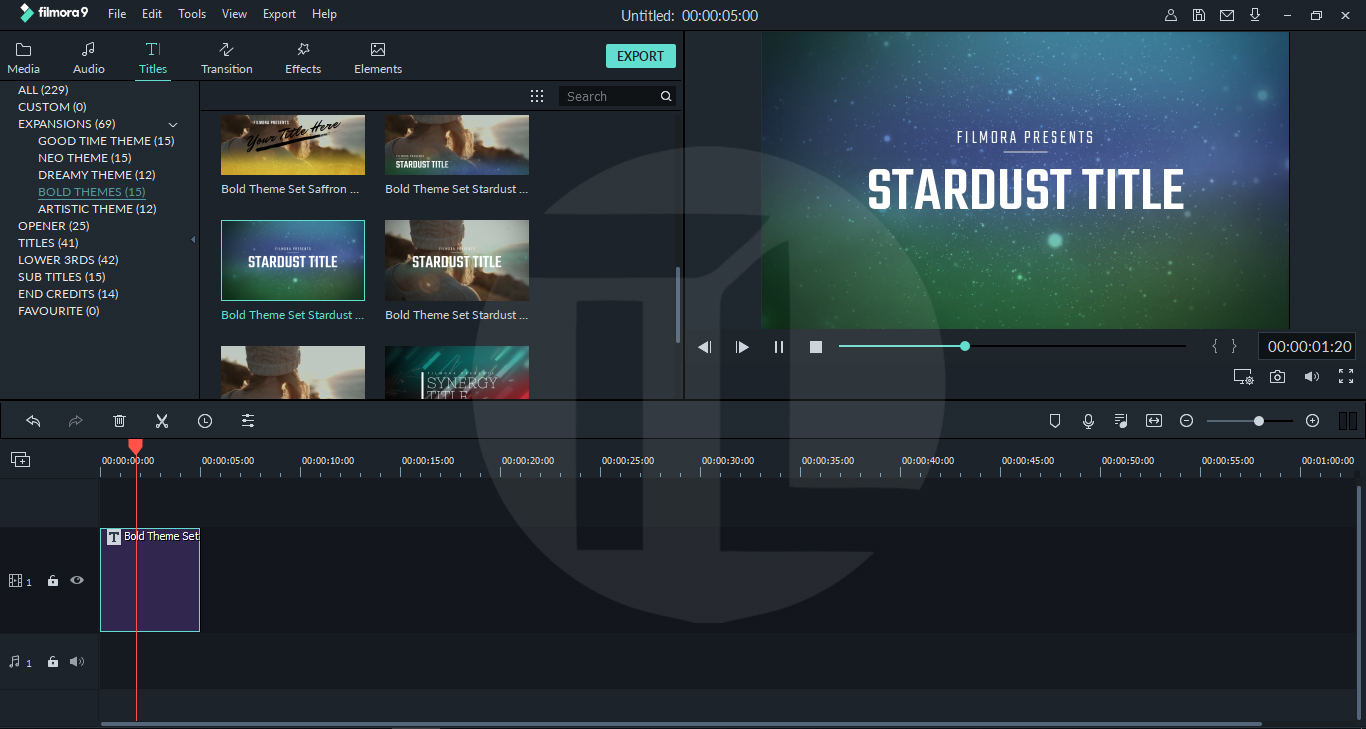The image size is (1366, 729).
Task: Click the clock Duration icon in the toolbar
Action: click(205, 420)
